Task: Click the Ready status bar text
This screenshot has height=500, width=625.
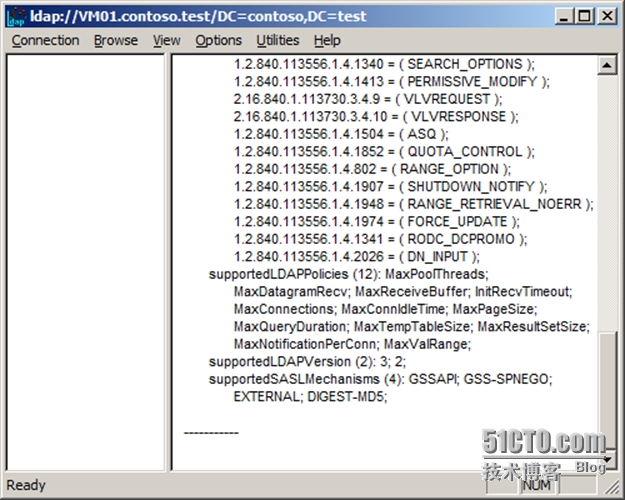Action: pos(26,485)
